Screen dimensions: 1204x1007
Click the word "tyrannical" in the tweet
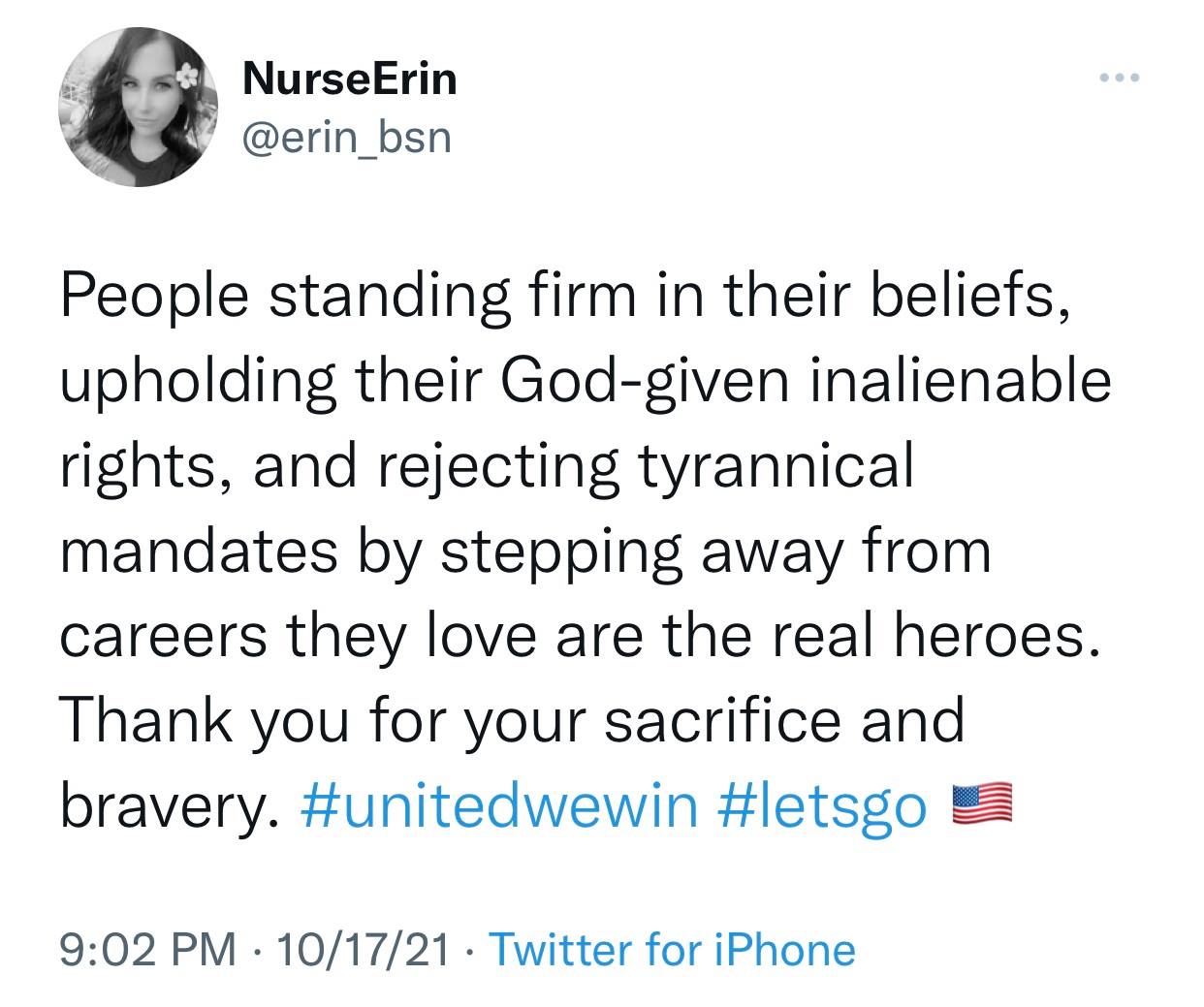776,466
